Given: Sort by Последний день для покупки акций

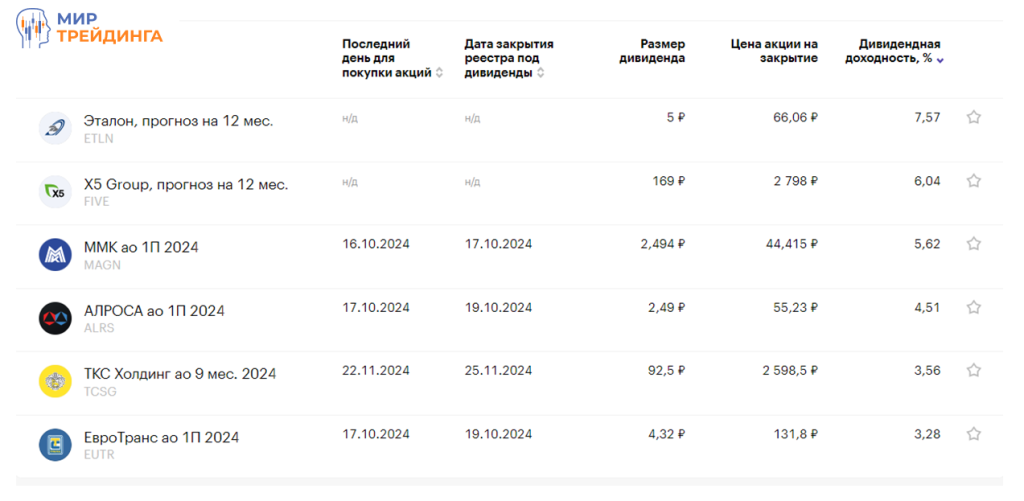Looking at the screenshot, I should point(438,73).
